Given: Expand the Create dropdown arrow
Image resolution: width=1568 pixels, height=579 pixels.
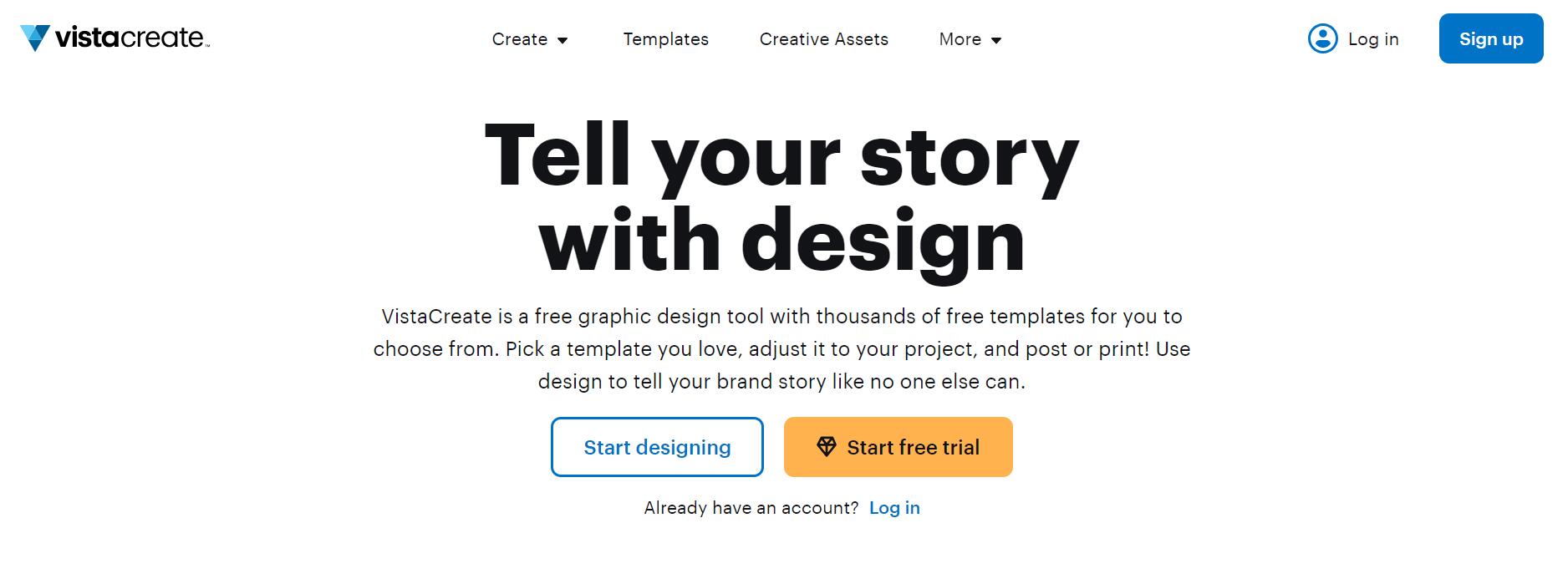Looking at the screenshot, I should [563, 40].
